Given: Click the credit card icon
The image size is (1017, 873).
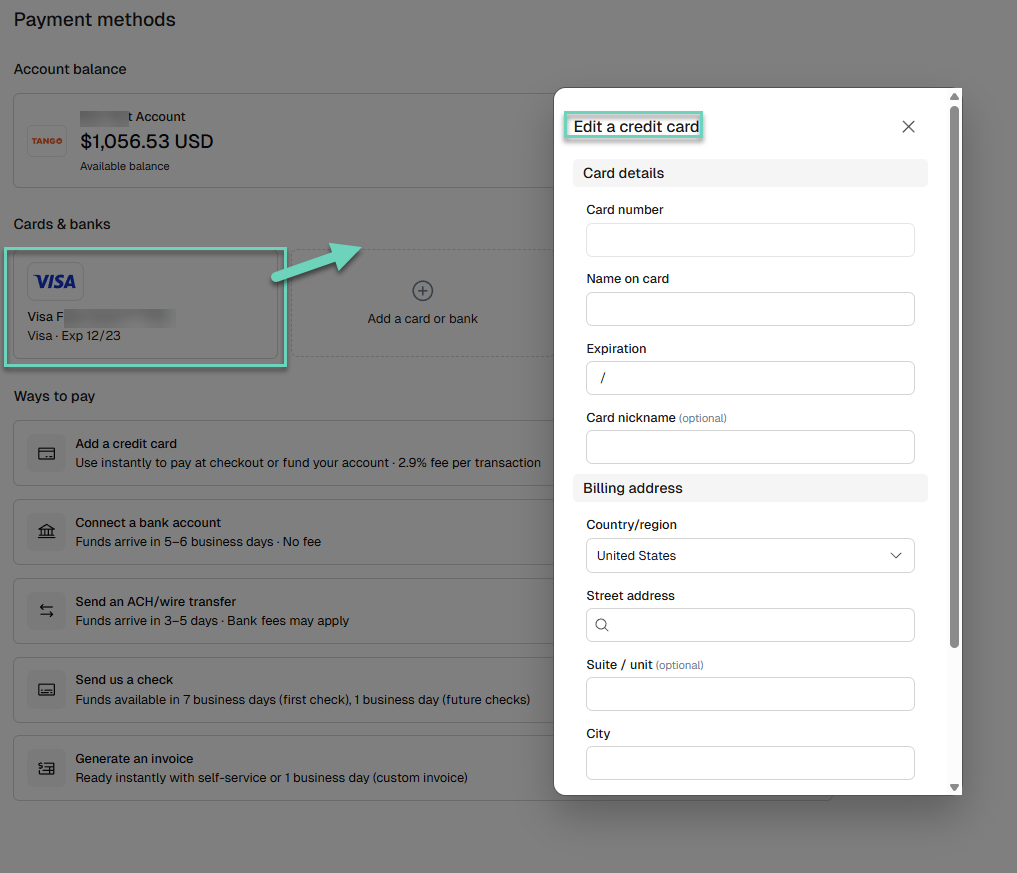Looking at the screenshot, I should click(47, 453).
